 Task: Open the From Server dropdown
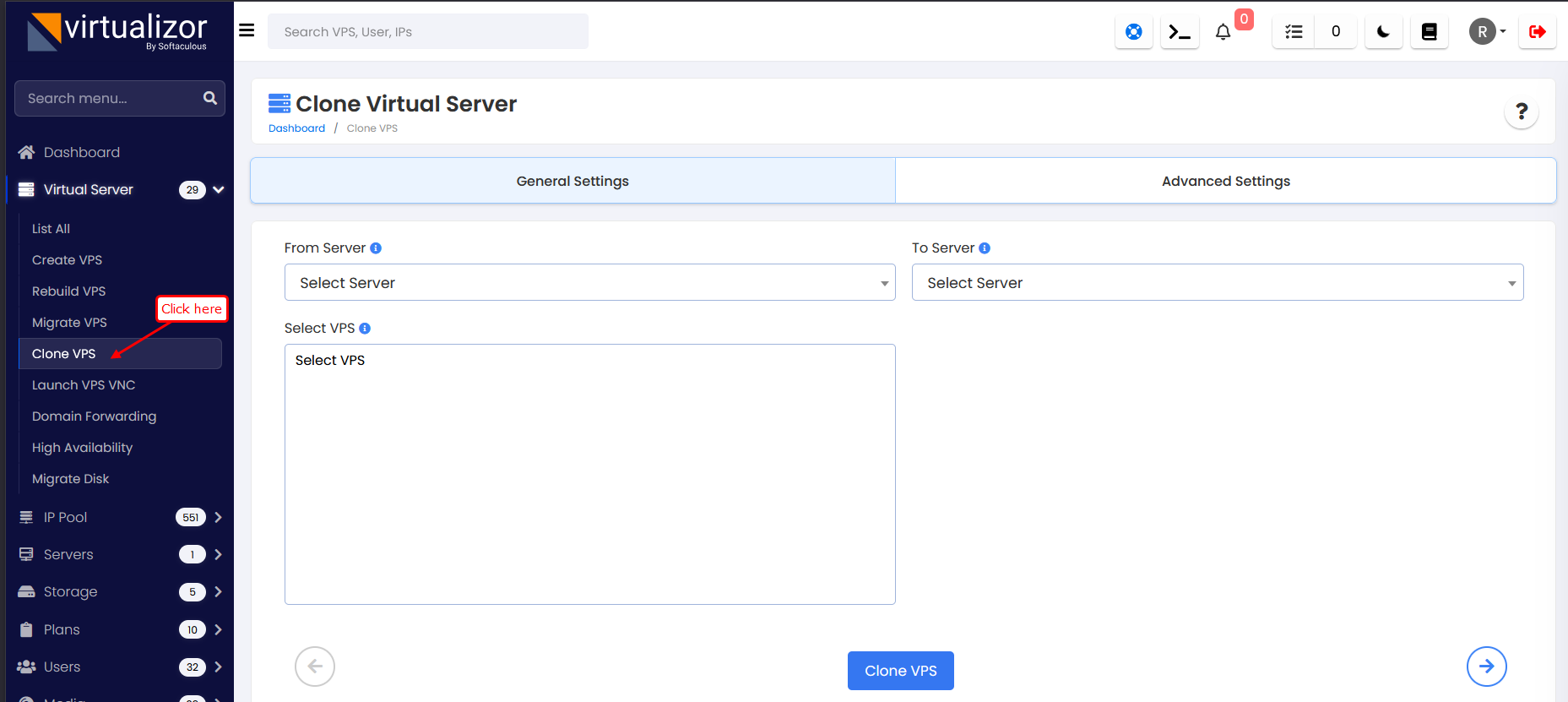[x=589, y=283]
